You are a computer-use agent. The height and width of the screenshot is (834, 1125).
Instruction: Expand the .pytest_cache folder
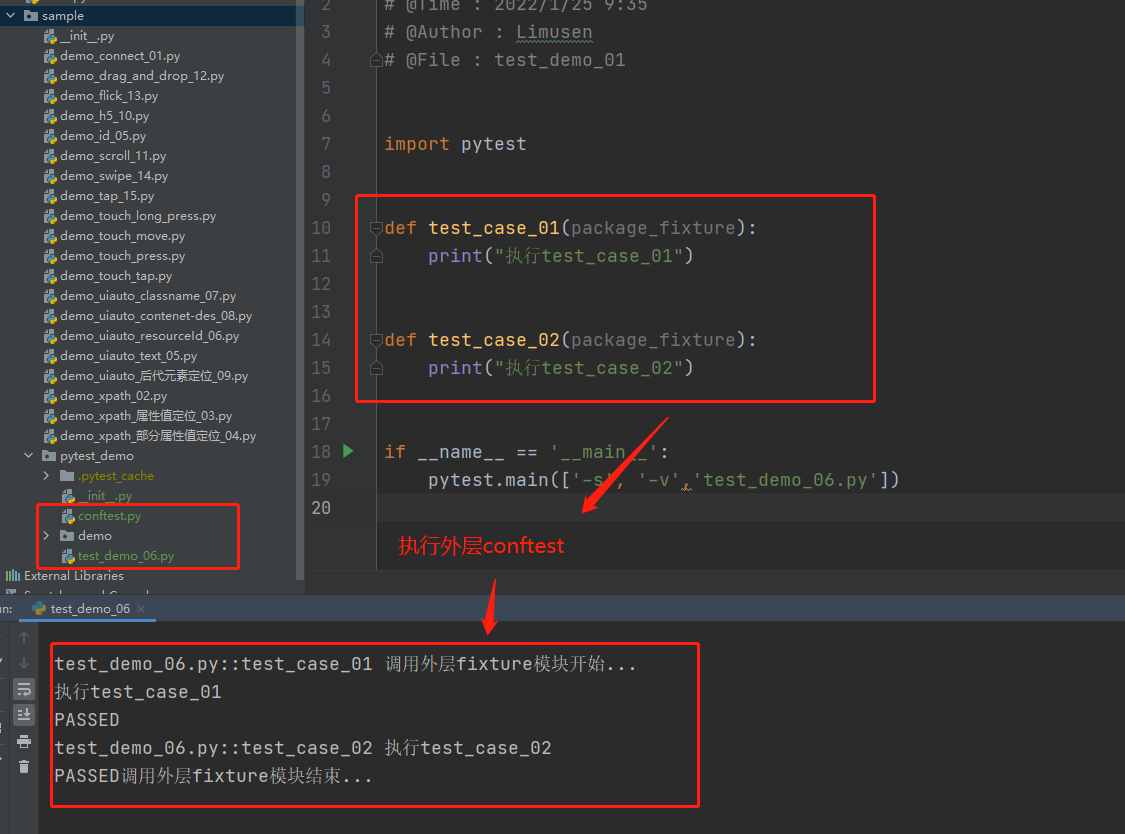pos(47,475)
